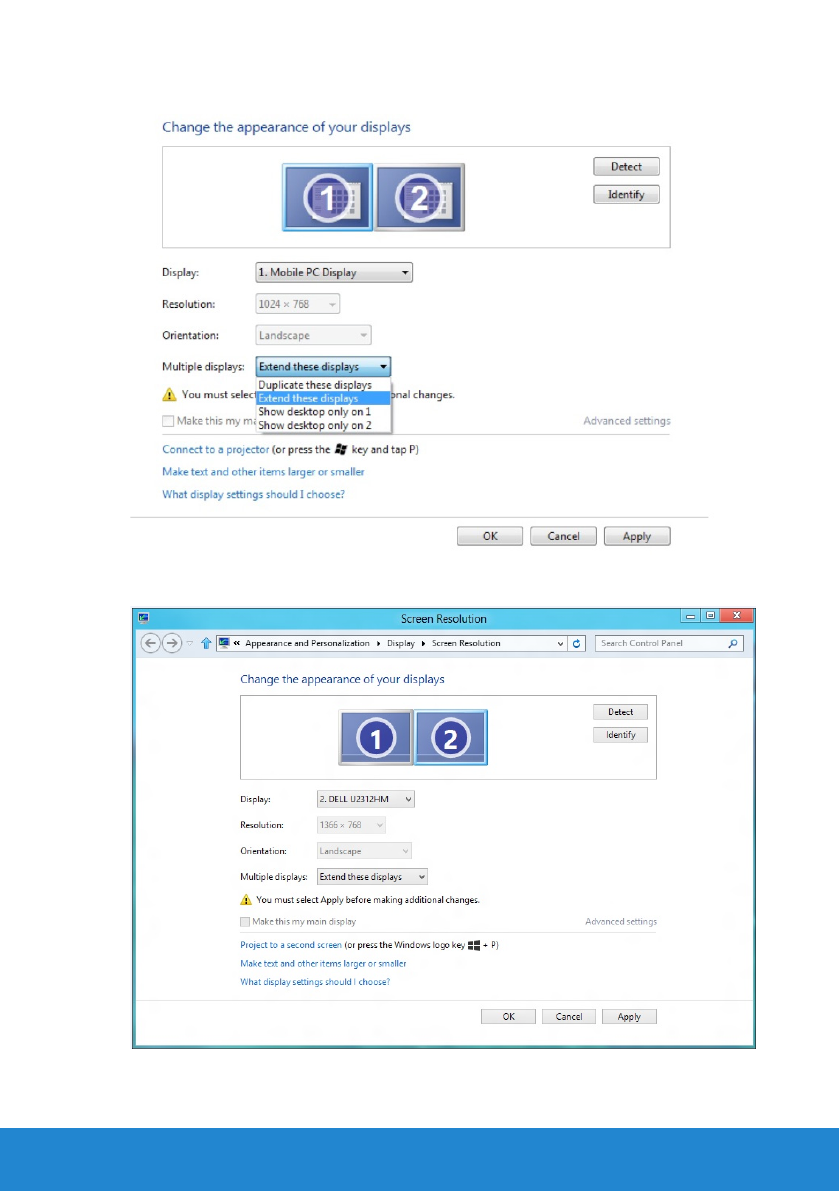
Task: Select monitor 2 icon in upper dialog
Action: 419,198
